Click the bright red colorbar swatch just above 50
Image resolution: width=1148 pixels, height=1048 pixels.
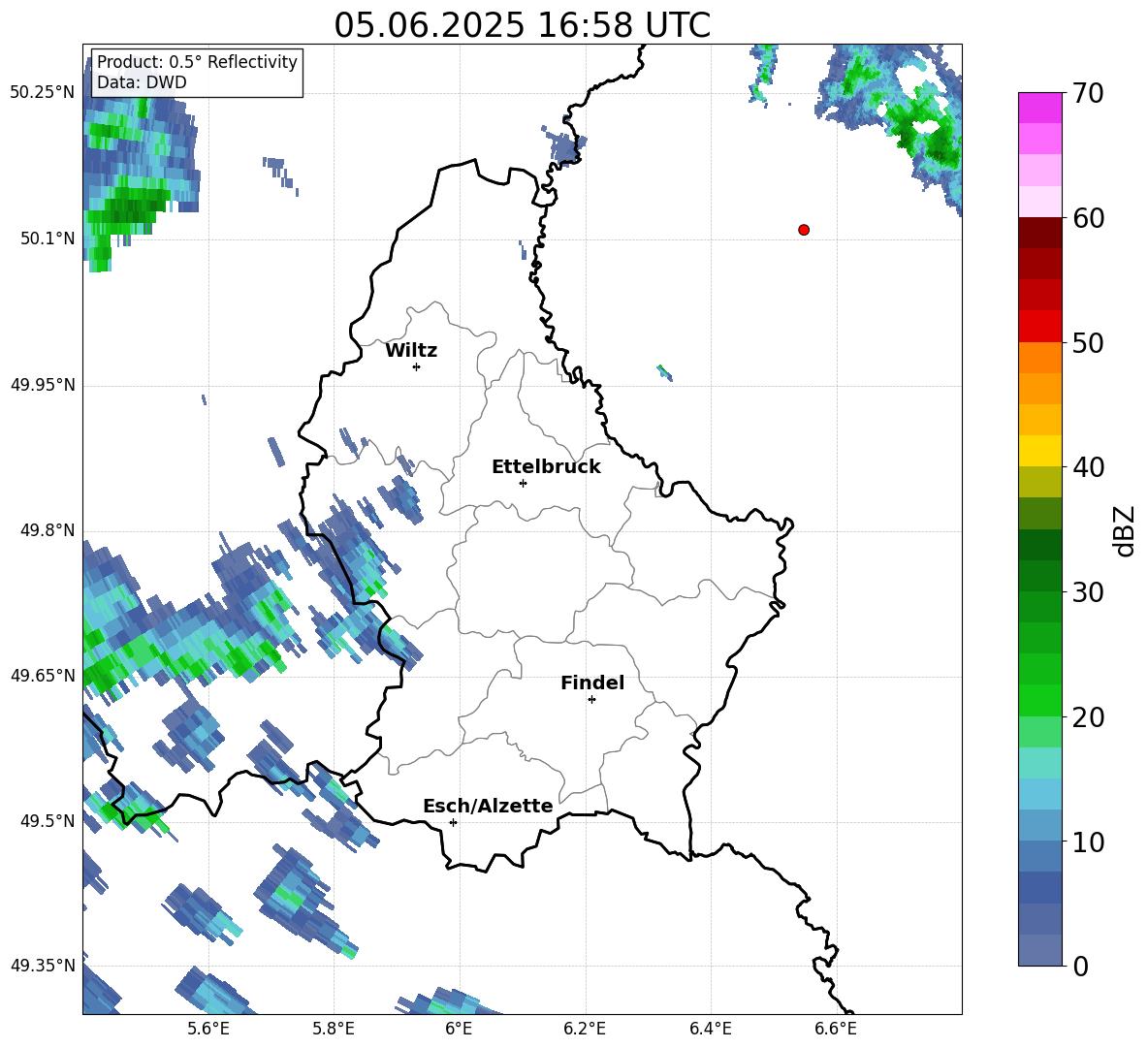point(1039,327)
